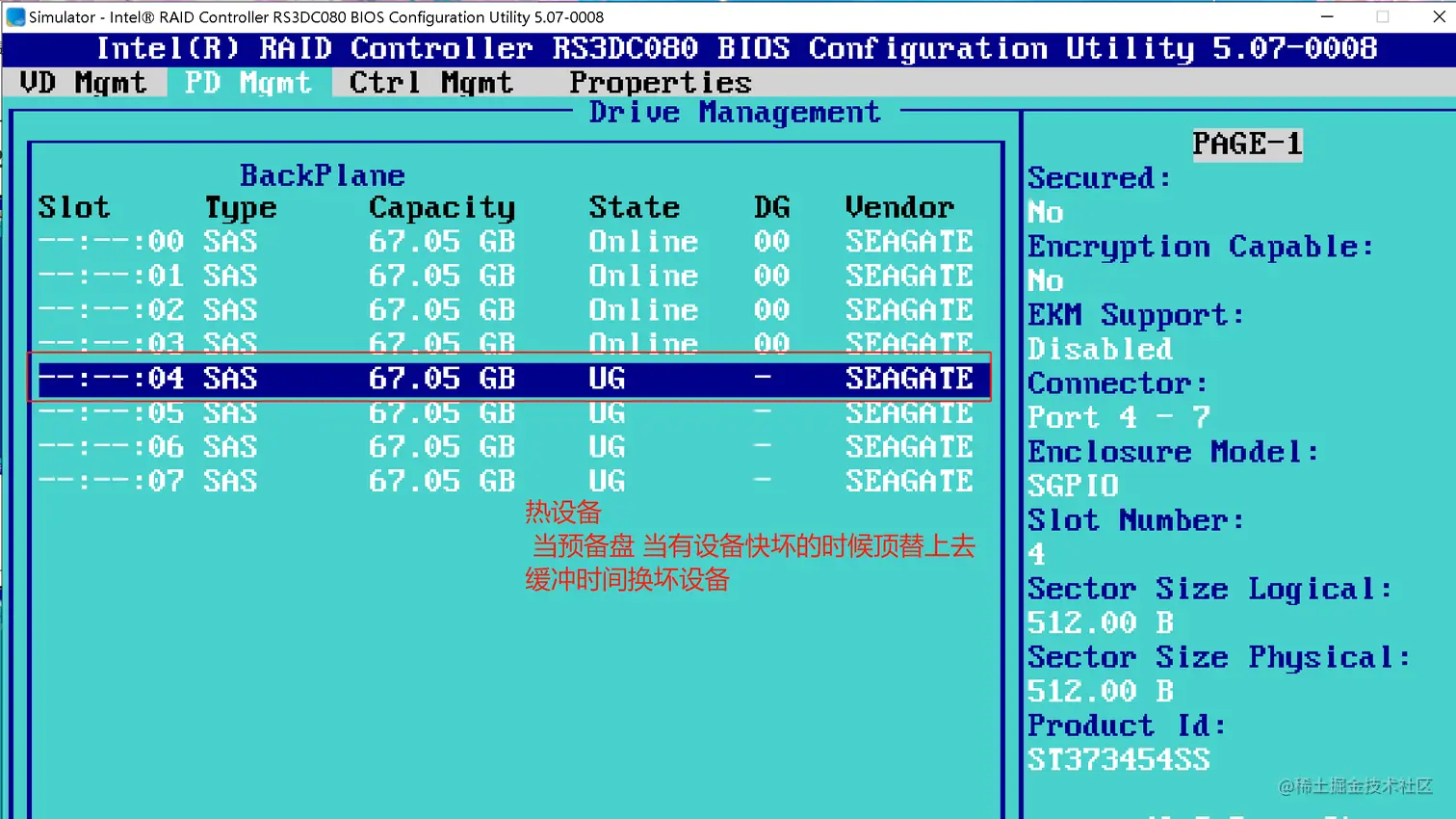The width and height of the screenshot is (1456, 819).
Task: Click the BackPlane label
Action: point(323,175)
